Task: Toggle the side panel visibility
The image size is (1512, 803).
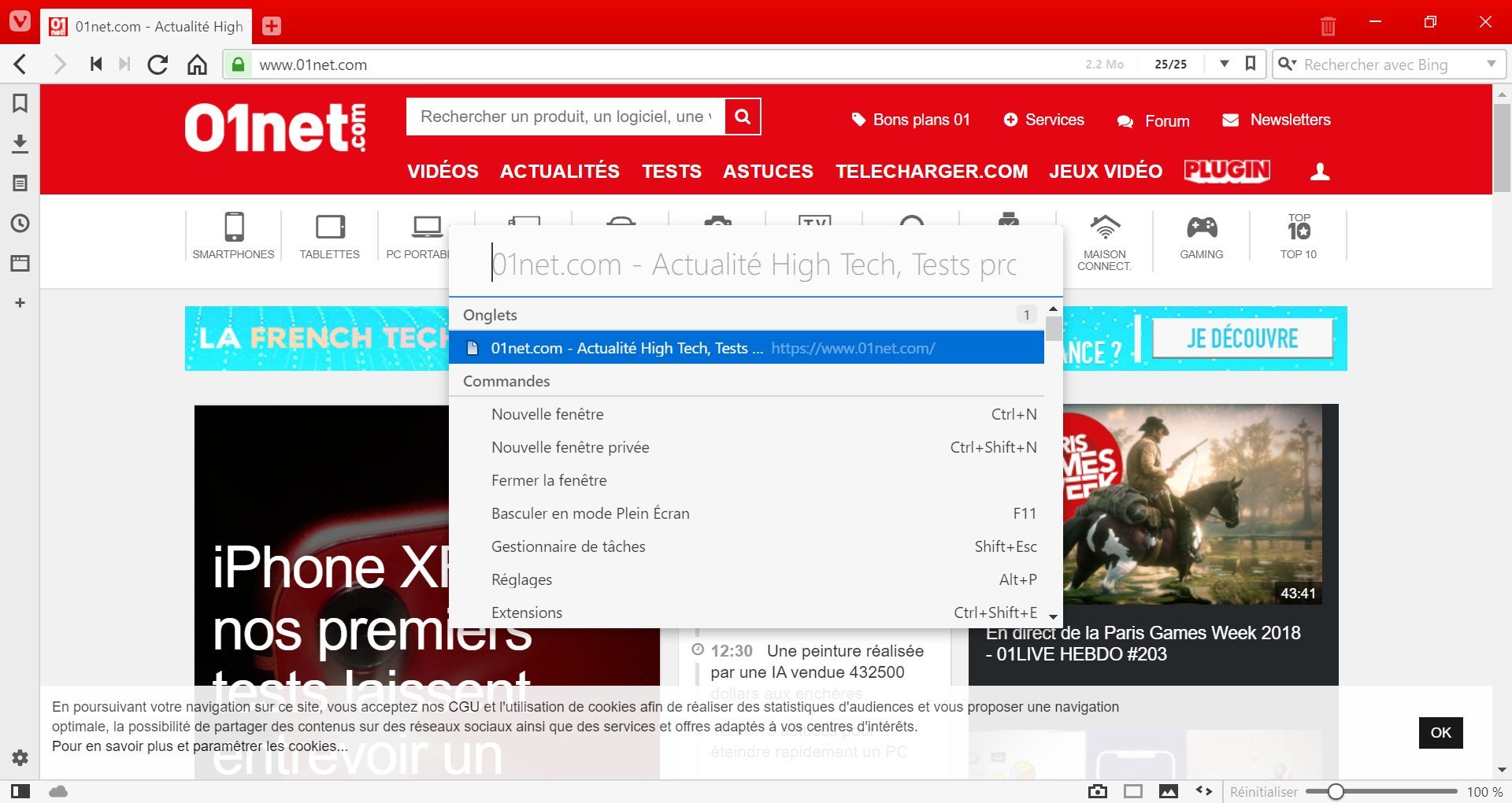Action: tap(20, 791)
